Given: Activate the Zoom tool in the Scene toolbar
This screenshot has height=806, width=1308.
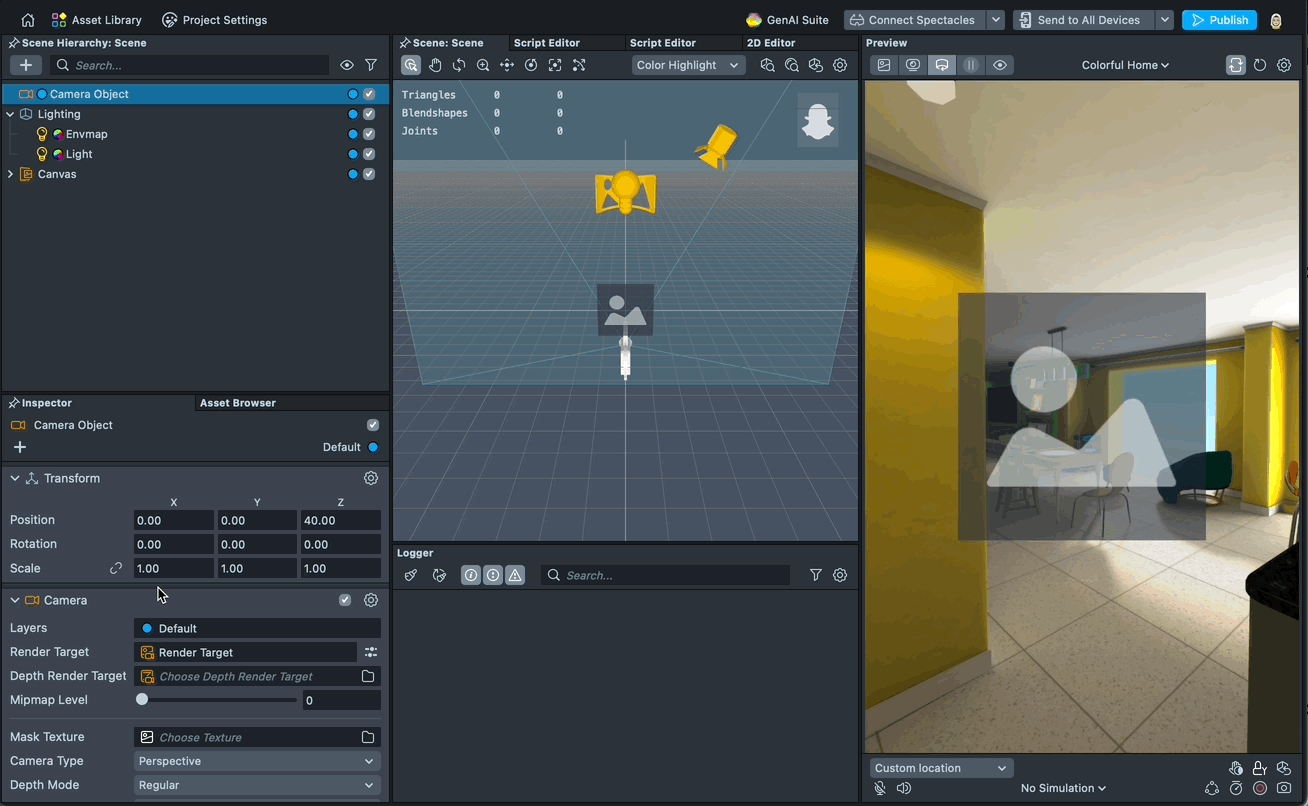Looking at the screenshot, I should pyautogui.click(x=483, y=64).
